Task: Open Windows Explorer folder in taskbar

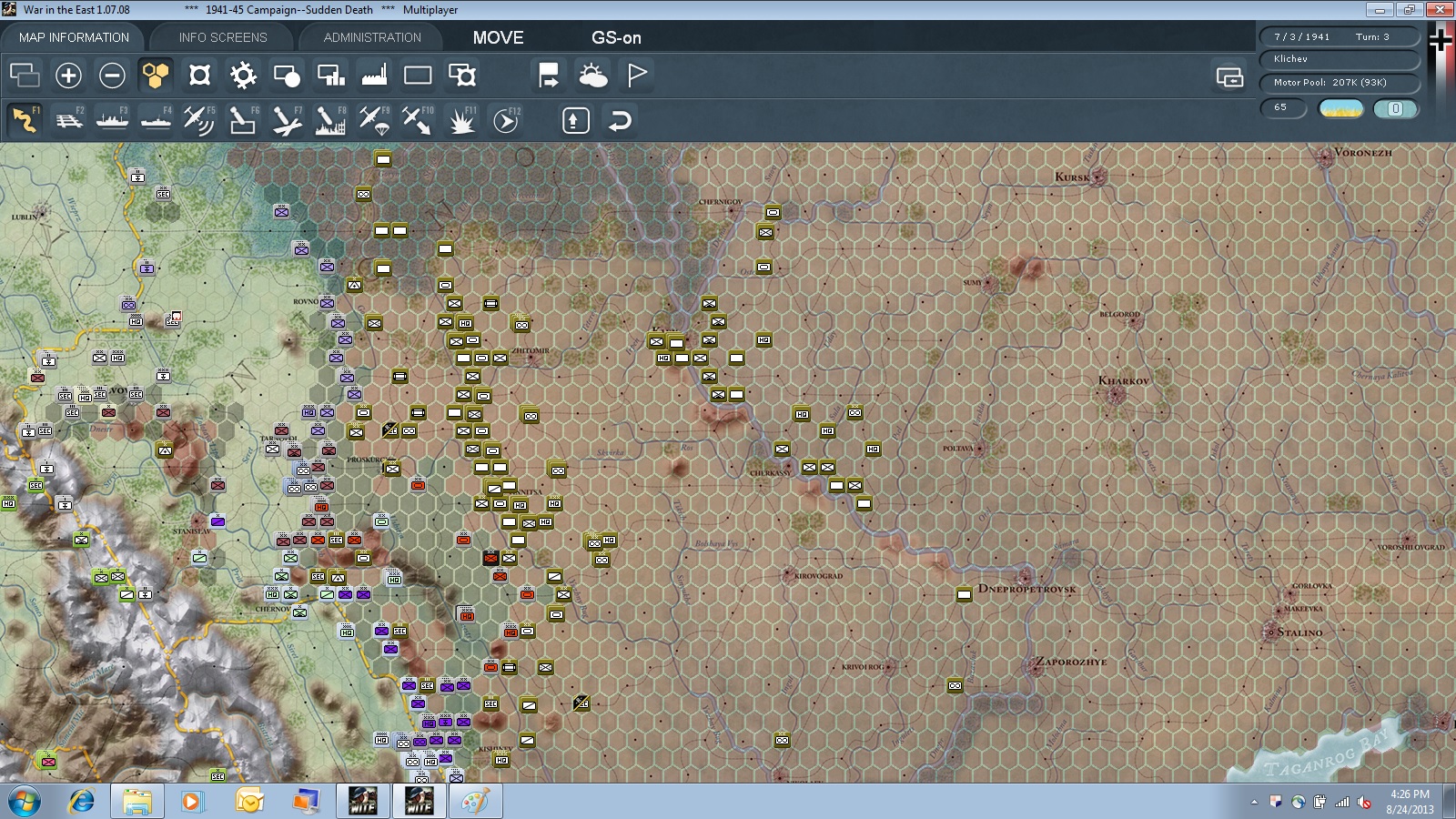Action: 137,802
